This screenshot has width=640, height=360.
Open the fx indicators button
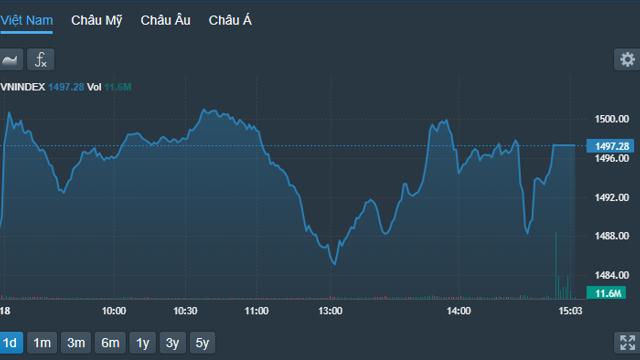(41, 60)
